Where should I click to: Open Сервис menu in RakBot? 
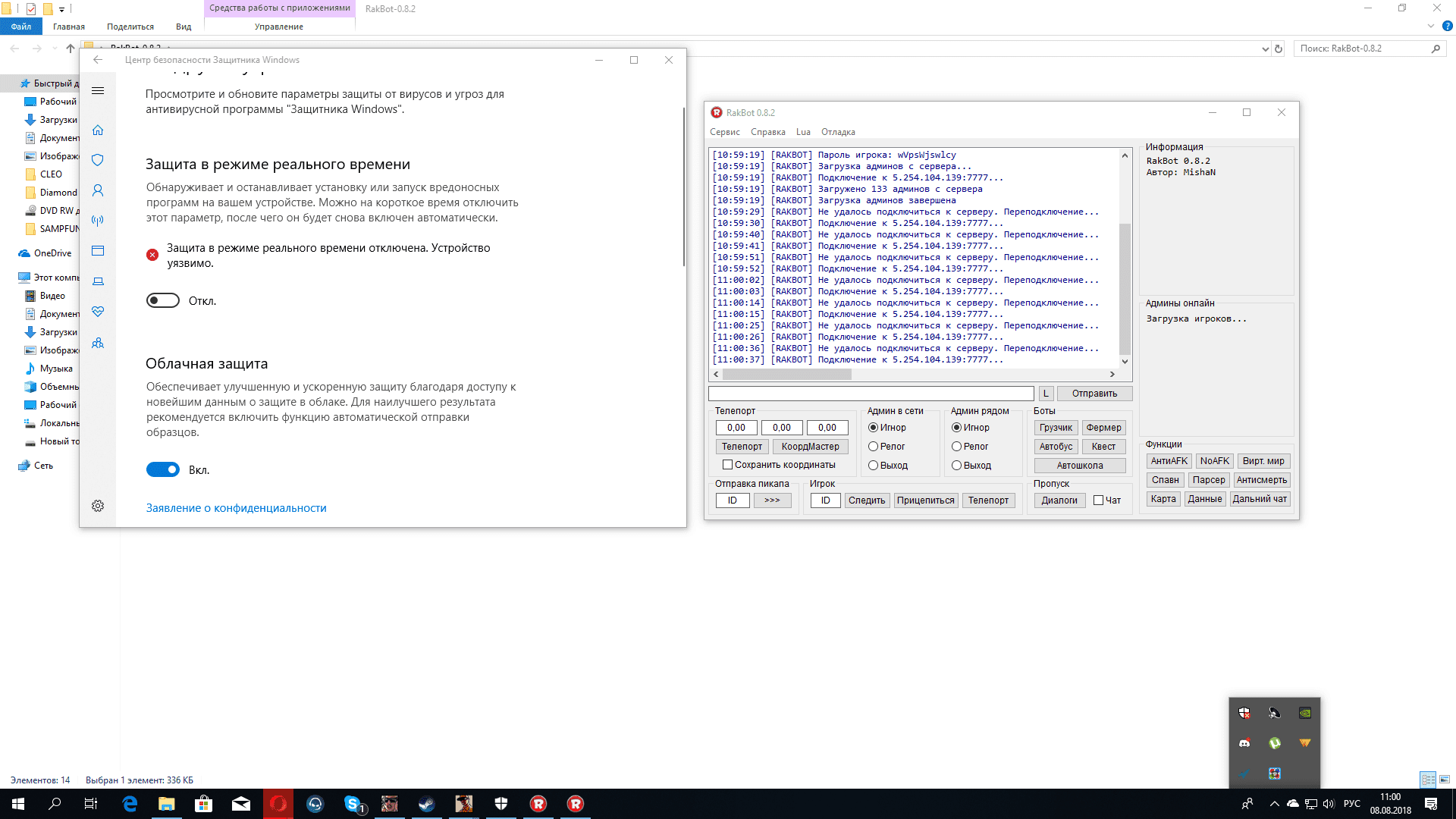click(724, 132)
